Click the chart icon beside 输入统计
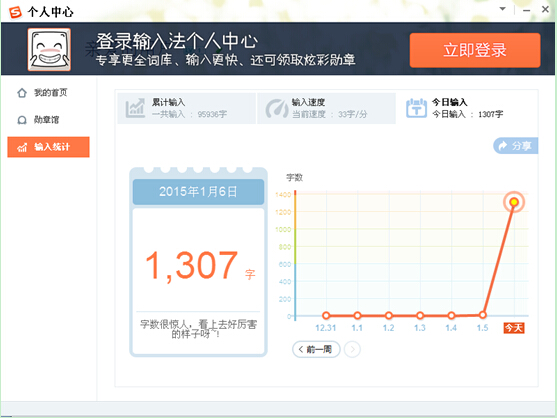This screenshot has width=557, height=418. click(x=22, y=147)
